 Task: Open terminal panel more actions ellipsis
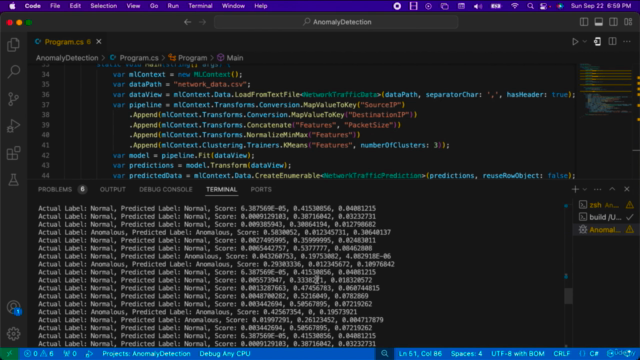click(598, 189)
